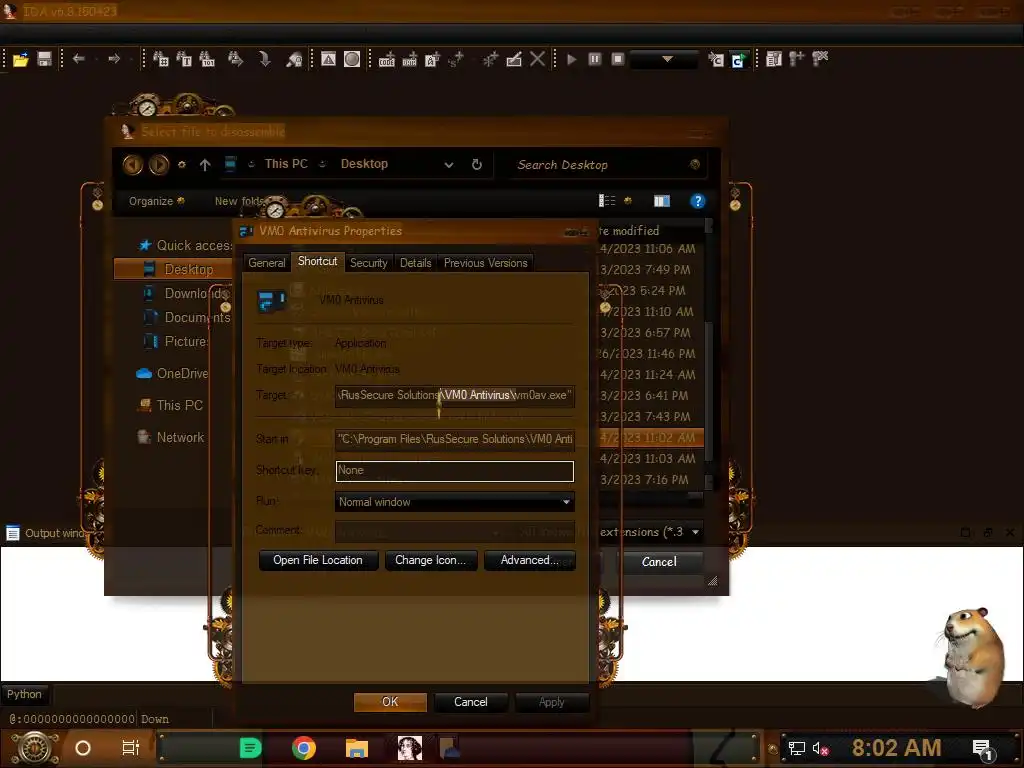This screenshot has height=768, width=1024.
Task: Click the CODE conversion toolbar icon
Action: [387, 59]
